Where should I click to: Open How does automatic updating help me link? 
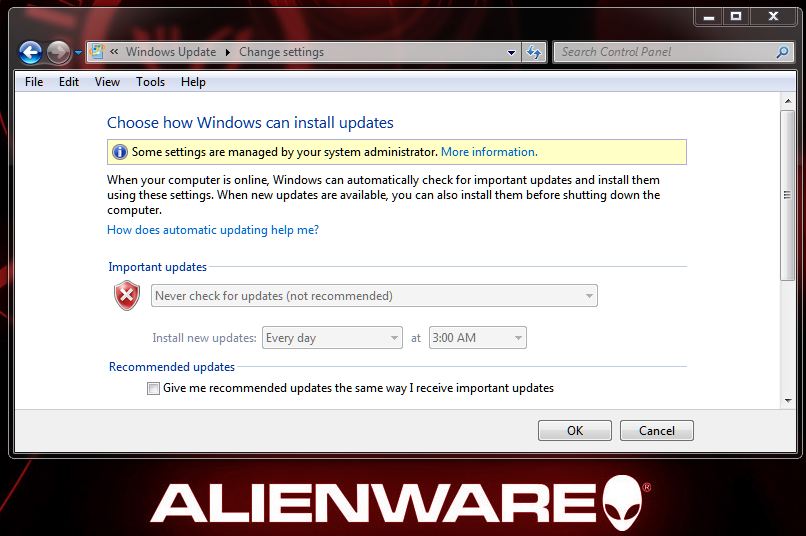click(213, 230)
